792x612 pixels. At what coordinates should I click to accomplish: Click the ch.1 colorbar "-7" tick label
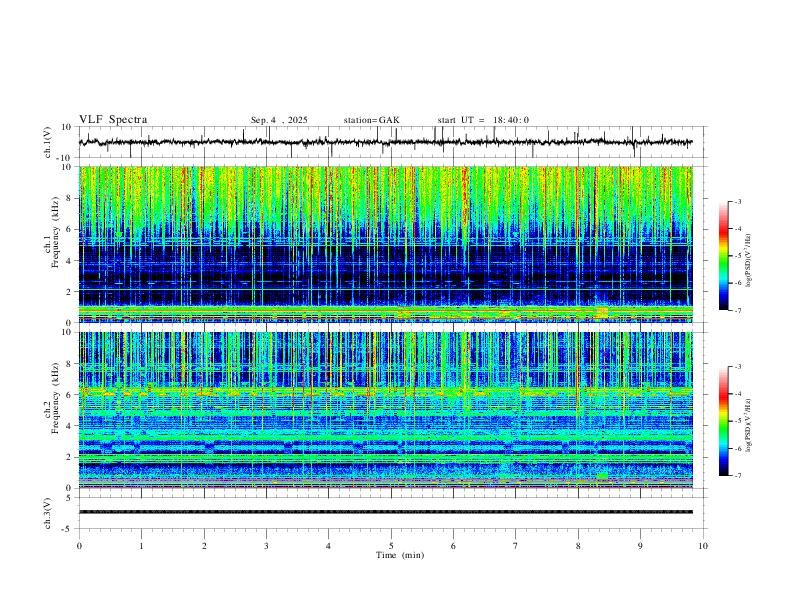738,310
